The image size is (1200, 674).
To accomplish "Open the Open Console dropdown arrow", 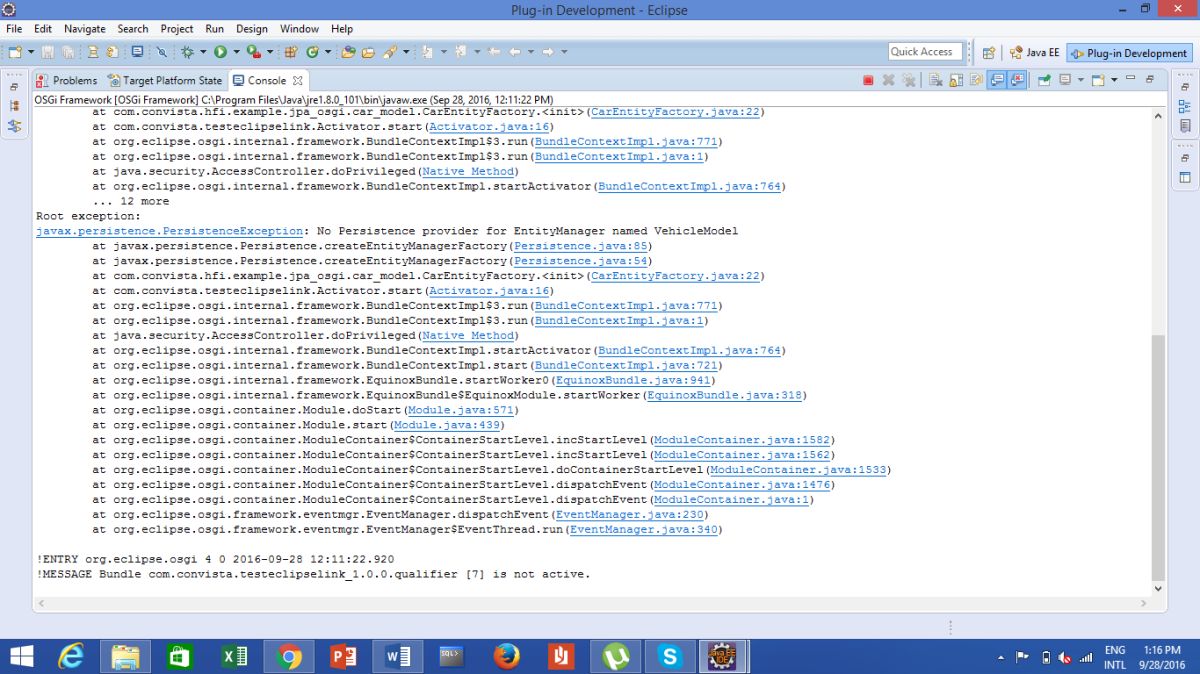I will point(1114,80).
